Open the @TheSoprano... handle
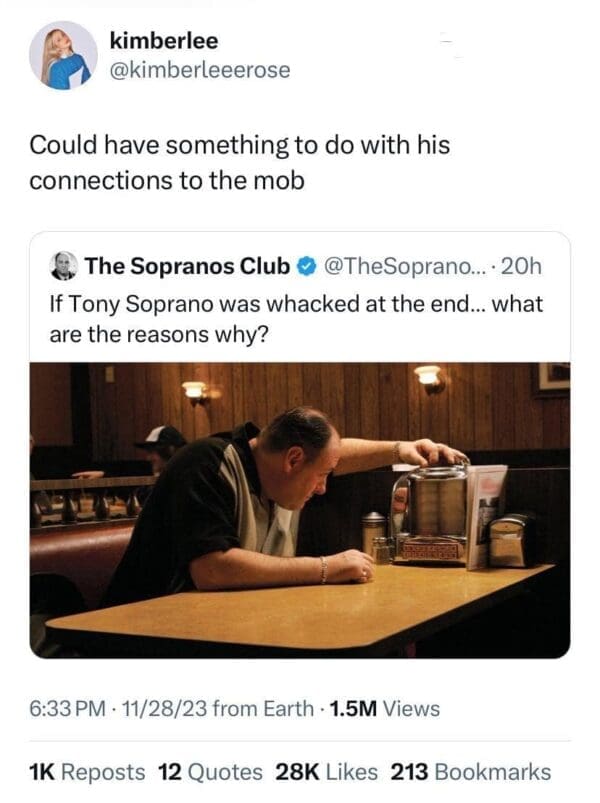The width and height of the screenshot is (600, 803). [x=408, y=266]
